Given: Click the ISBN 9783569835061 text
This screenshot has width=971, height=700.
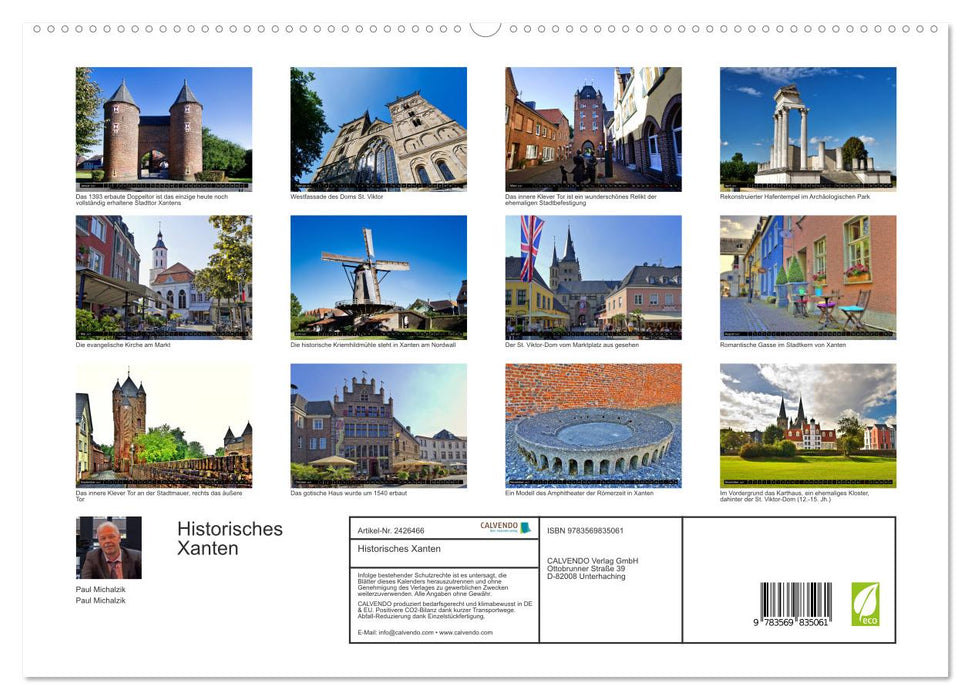Looking at the screenshot, I should 585,531.
